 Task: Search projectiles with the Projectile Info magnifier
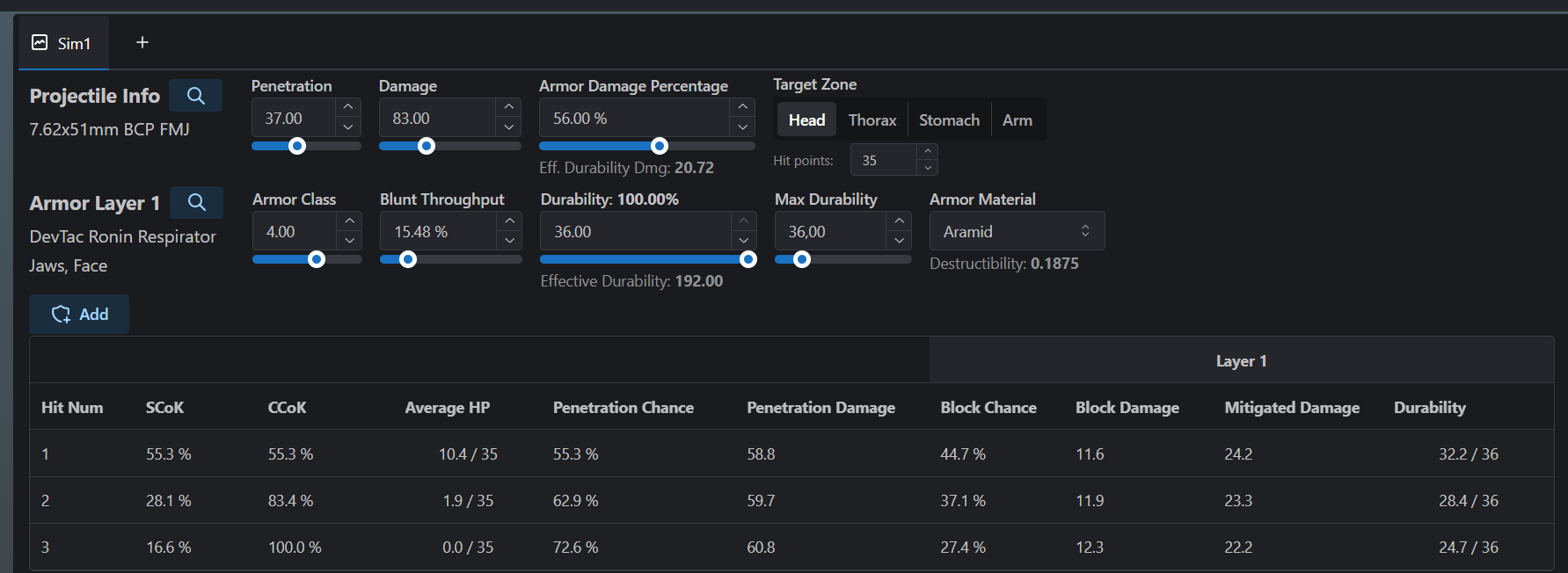[195, 96]
